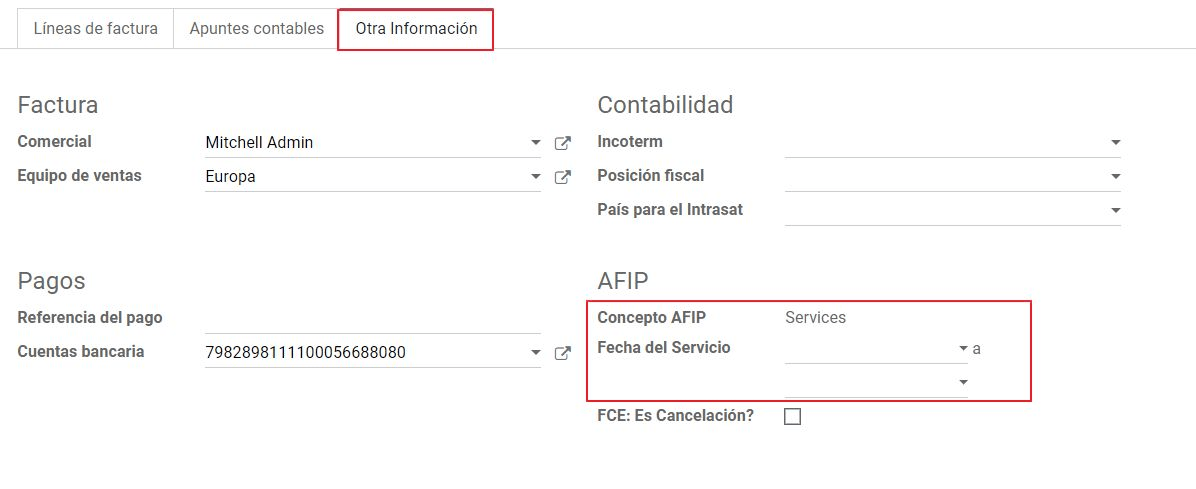Switch to the Apuntes contables tab
Image resolution: width=1196 pixels, height=489 pixels.
pos(257,29)
